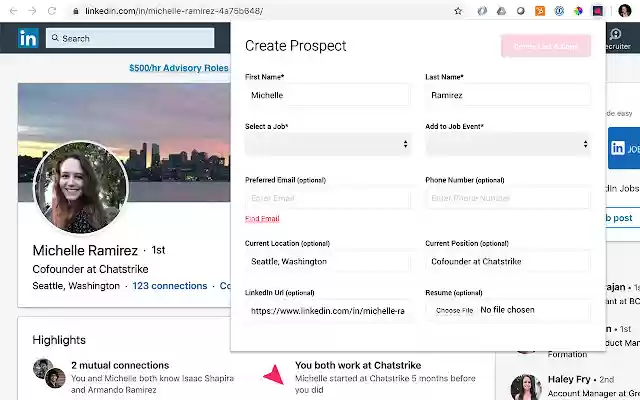Click the Current Location field
The image size is (640, 400).
click(x=328, y=262)
